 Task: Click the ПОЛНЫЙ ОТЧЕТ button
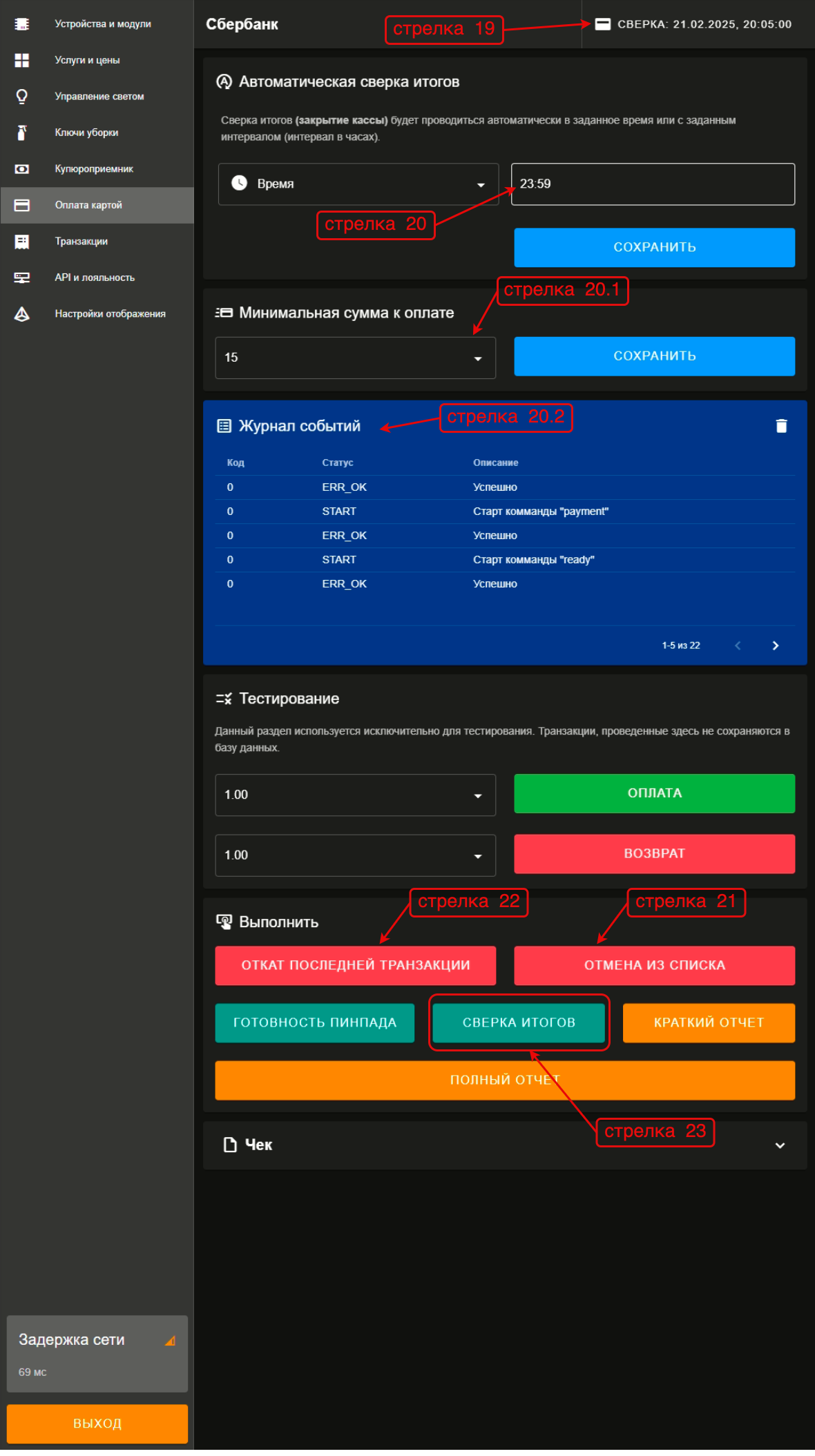(x=505, y=1080)
